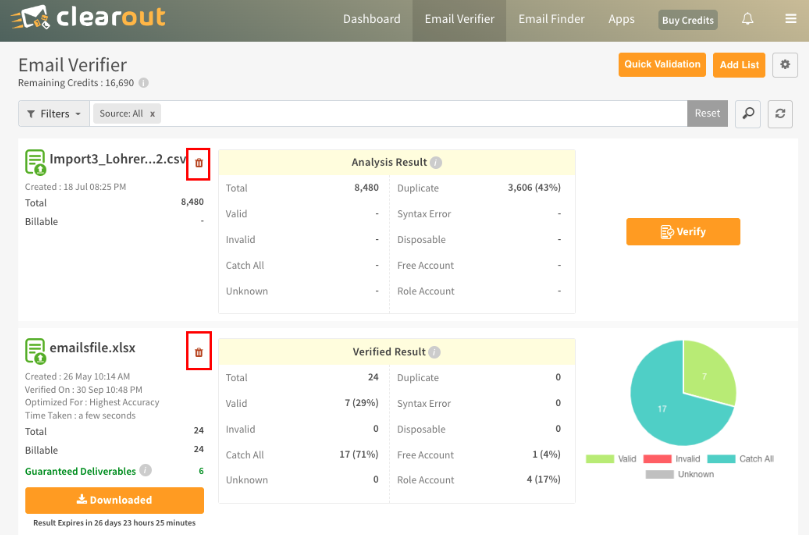Click the Verified Result info icon
Screen dimensions: 809x535
click(x=434, y=352)
